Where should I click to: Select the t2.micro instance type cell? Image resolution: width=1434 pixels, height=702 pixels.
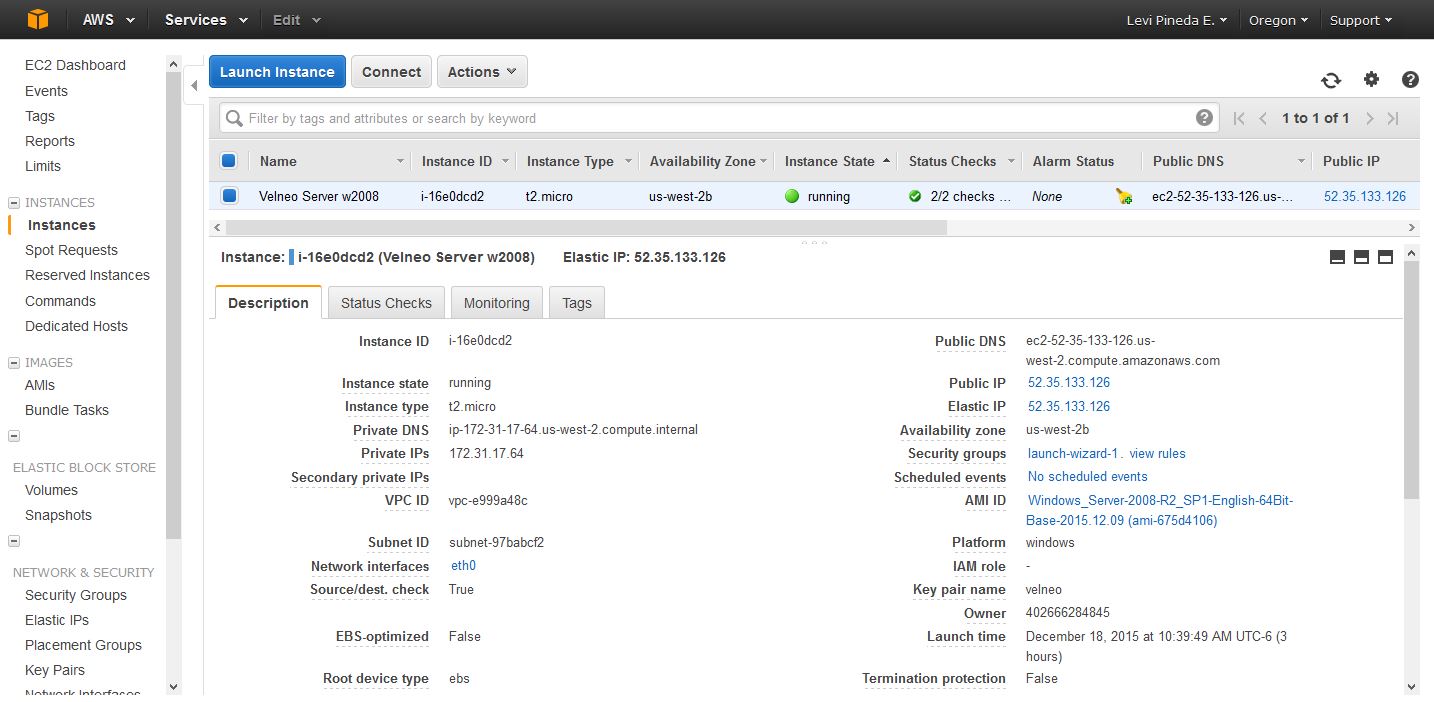point(550,196)
